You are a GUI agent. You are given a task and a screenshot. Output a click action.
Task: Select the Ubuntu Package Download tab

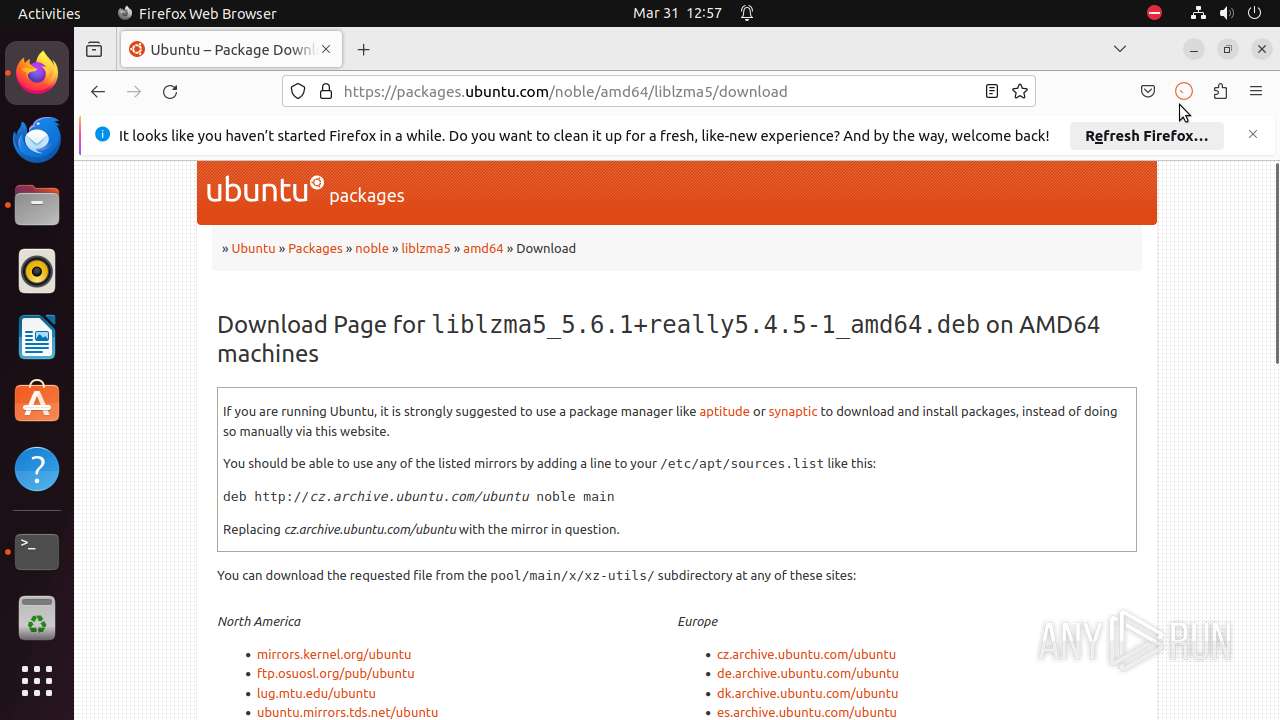point(232,49)
